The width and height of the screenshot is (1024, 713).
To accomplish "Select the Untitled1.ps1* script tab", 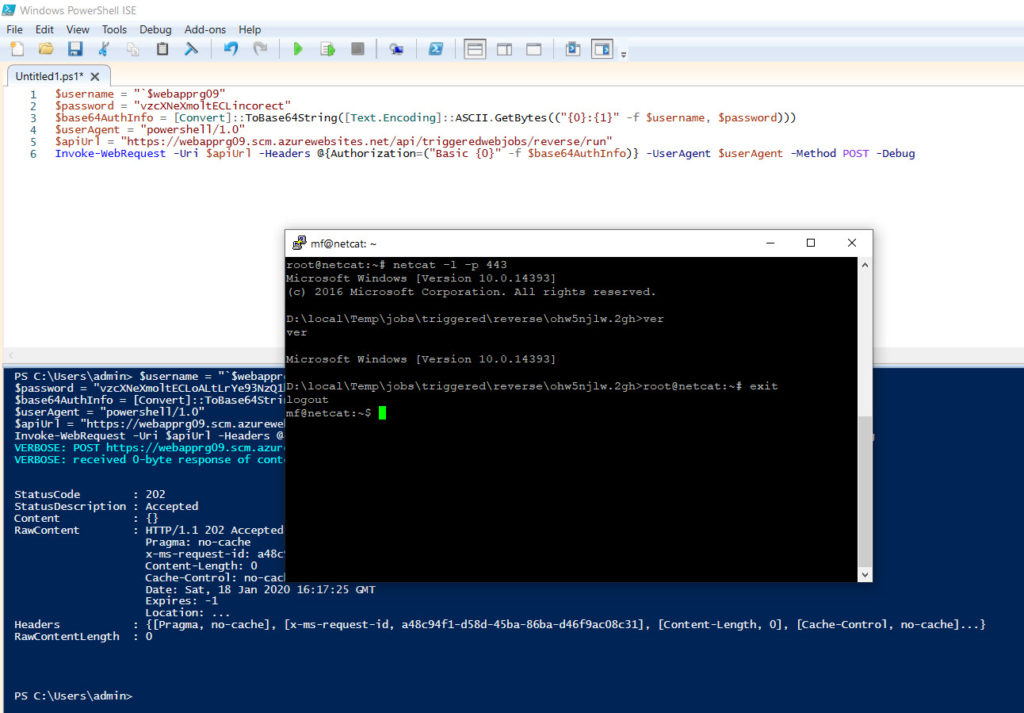I will tap(50, 76).
